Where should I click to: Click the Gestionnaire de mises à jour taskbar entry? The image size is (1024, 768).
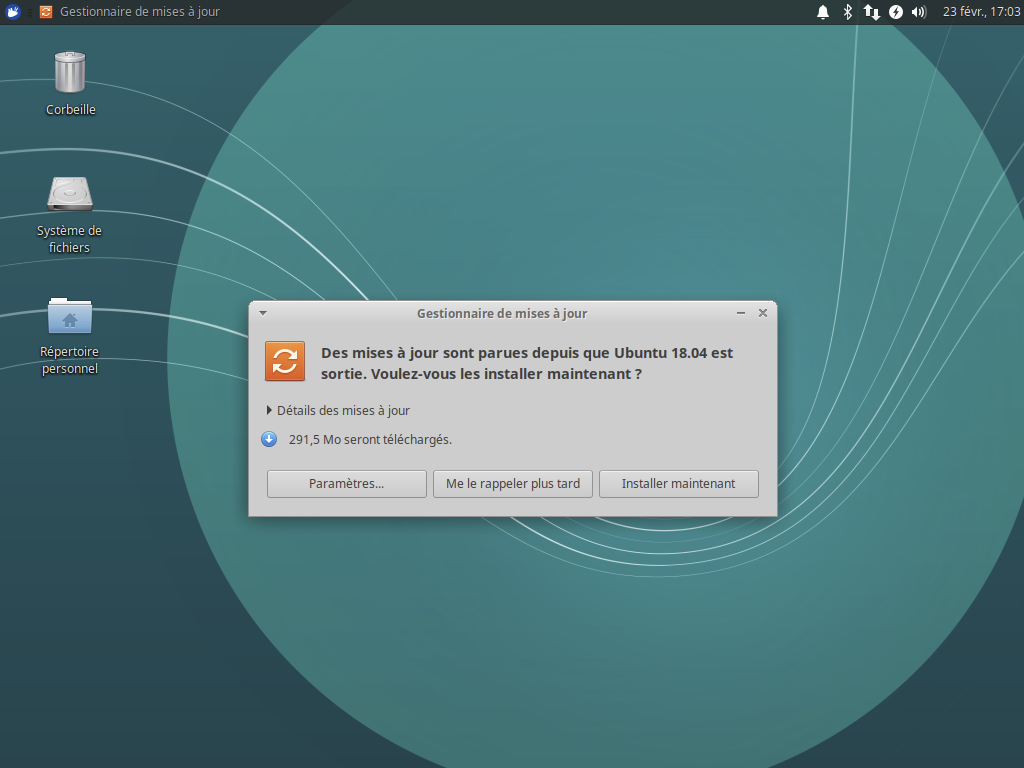tap(130, 12)
